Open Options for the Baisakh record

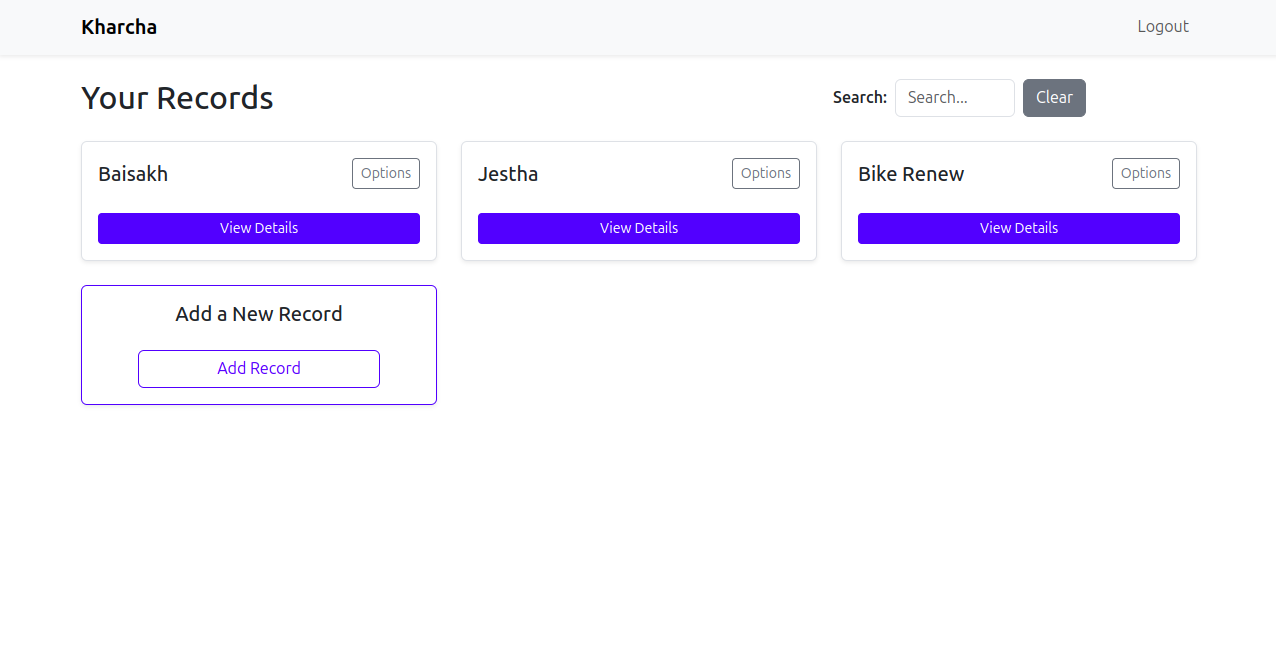(386, 173)
